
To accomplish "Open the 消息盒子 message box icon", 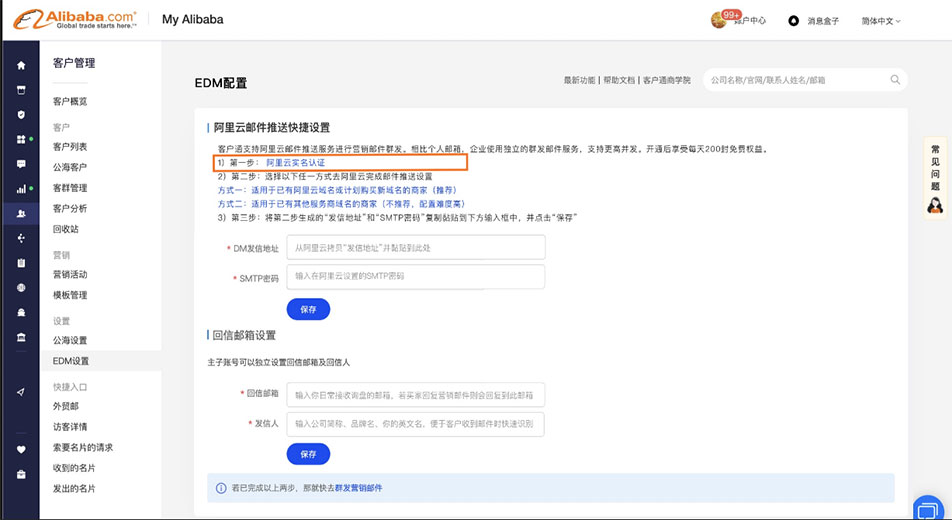I will [793, 21].
